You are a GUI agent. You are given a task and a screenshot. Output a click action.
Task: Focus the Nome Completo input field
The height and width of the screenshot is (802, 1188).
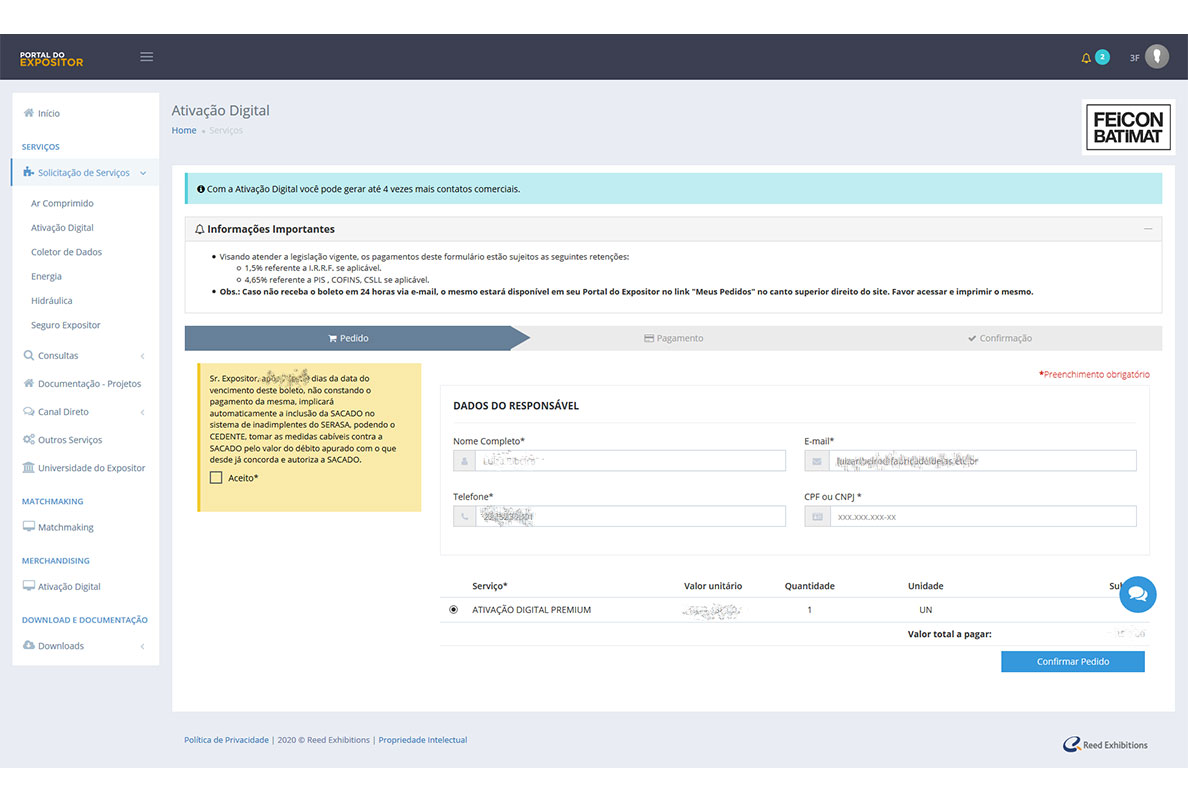pyautogui.click(x=630, y=461)
